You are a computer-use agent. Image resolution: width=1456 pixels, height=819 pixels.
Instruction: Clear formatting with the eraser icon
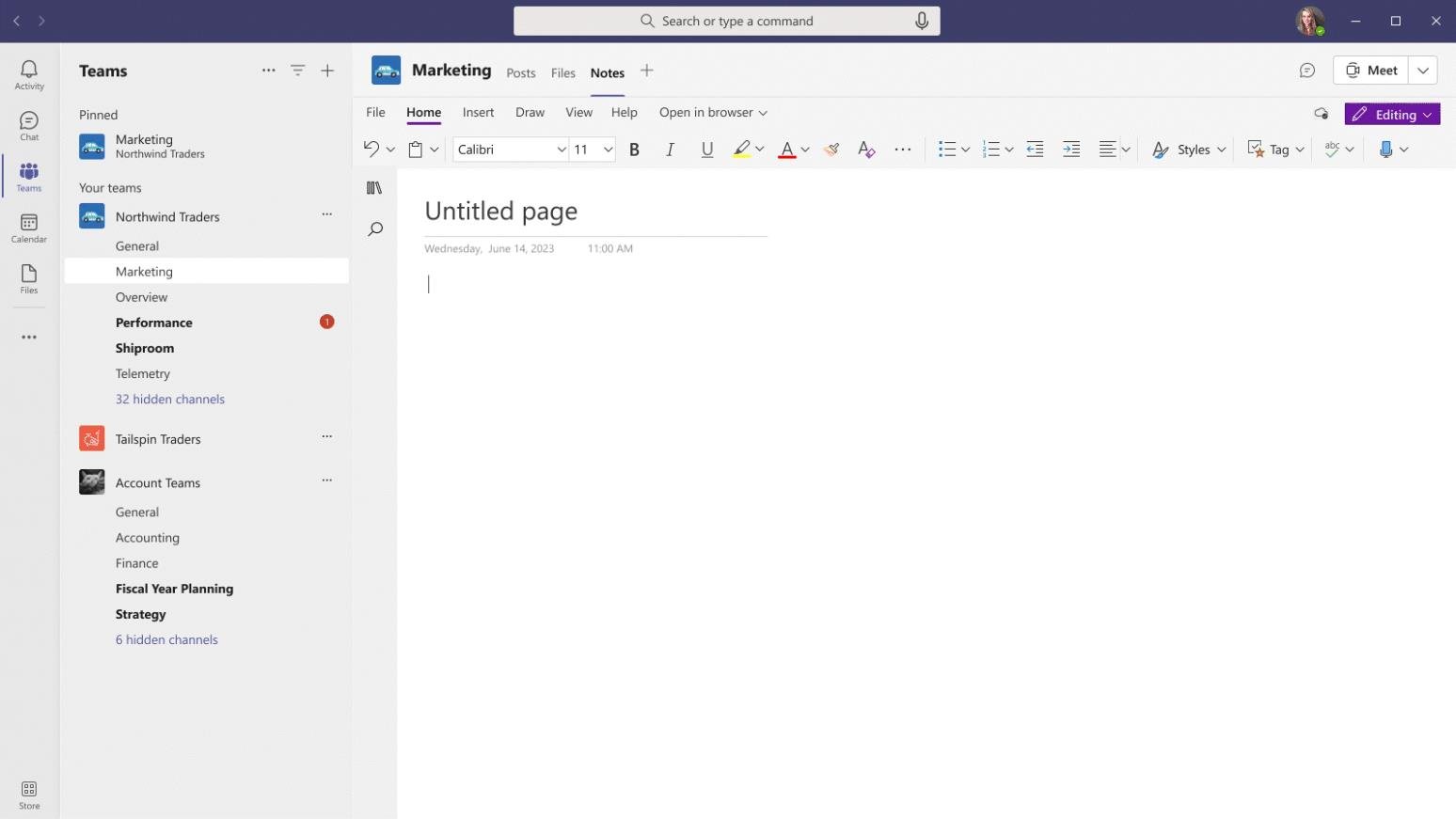coord(866,149)
